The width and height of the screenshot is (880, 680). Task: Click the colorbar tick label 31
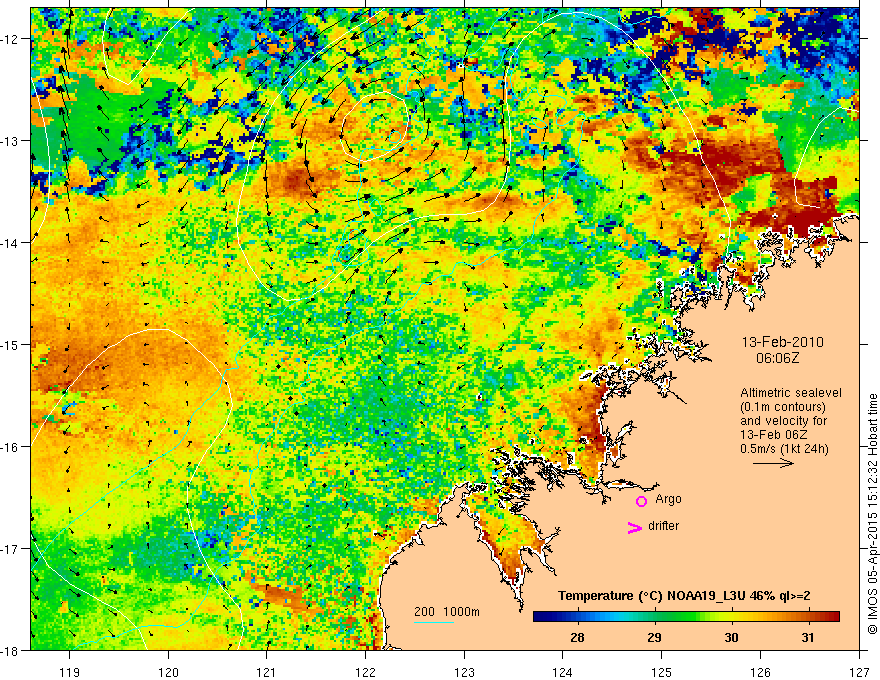pos(808,637)
